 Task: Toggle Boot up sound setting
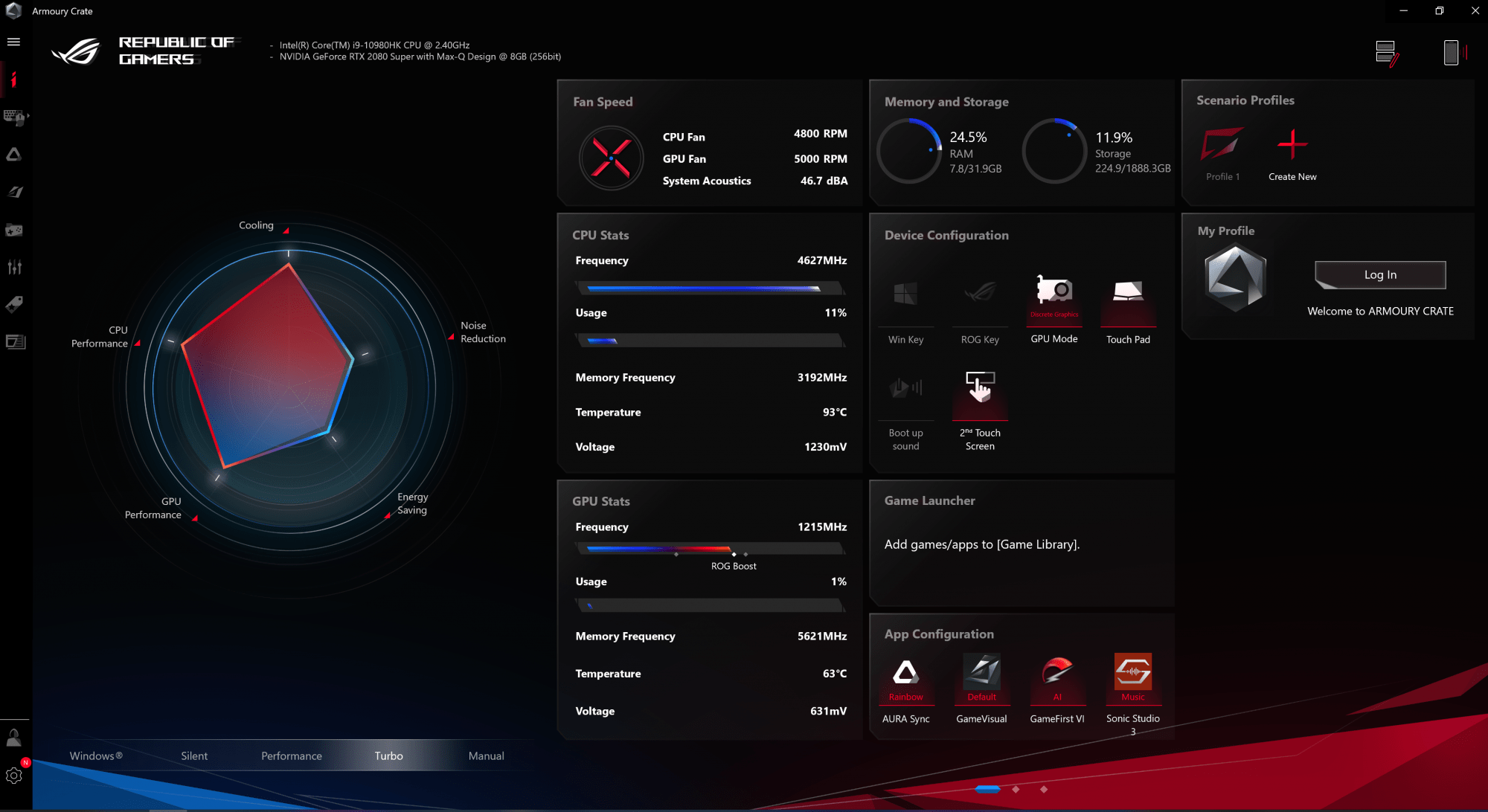[905, 388]
